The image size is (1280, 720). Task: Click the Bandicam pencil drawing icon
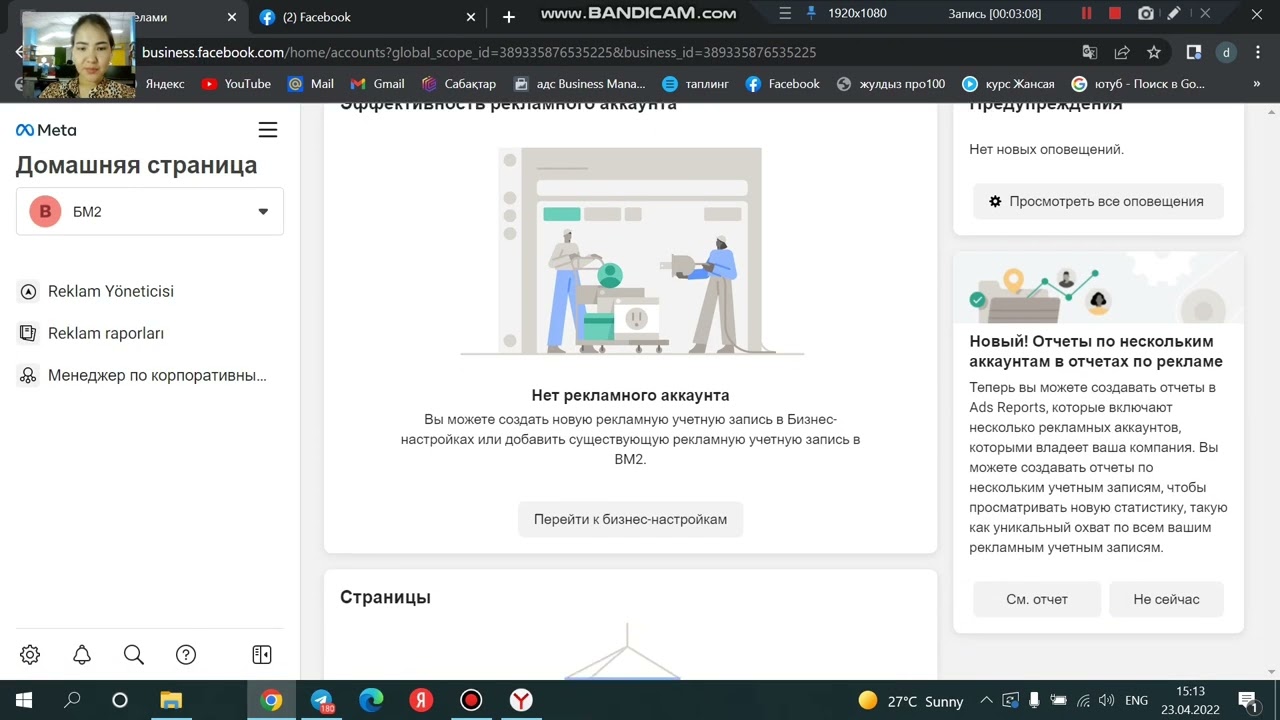coord(1174,14)
